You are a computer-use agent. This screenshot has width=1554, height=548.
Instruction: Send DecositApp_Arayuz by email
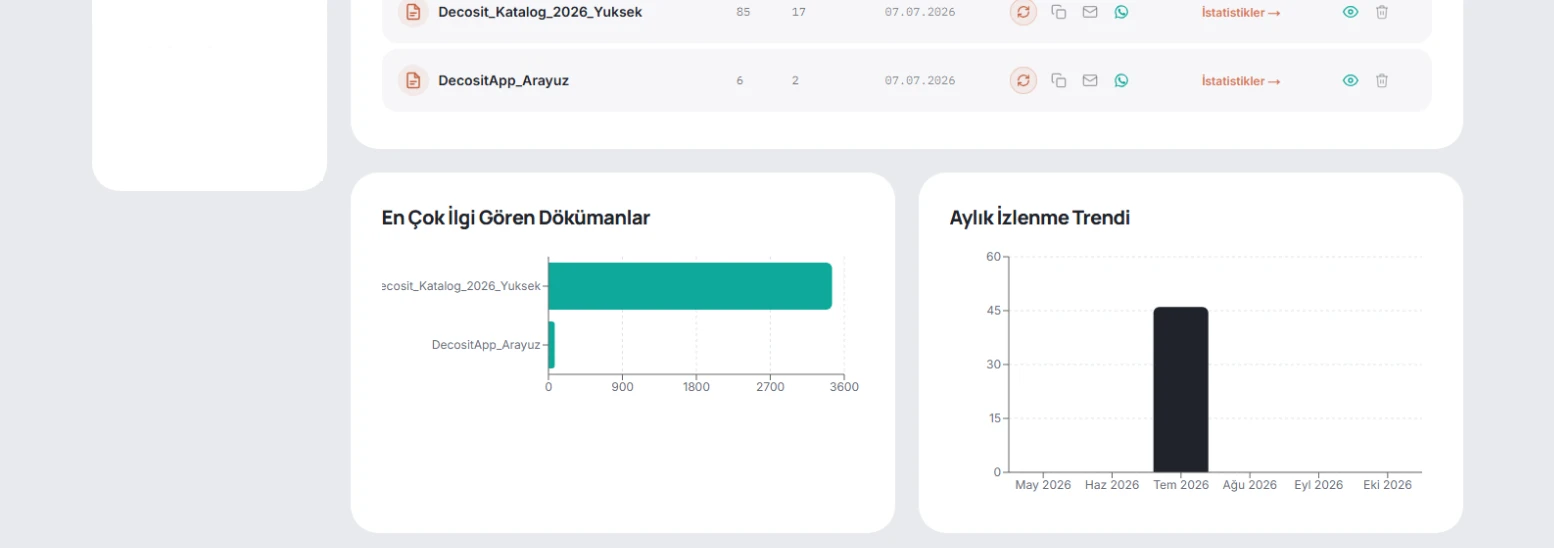(1090, 80)
